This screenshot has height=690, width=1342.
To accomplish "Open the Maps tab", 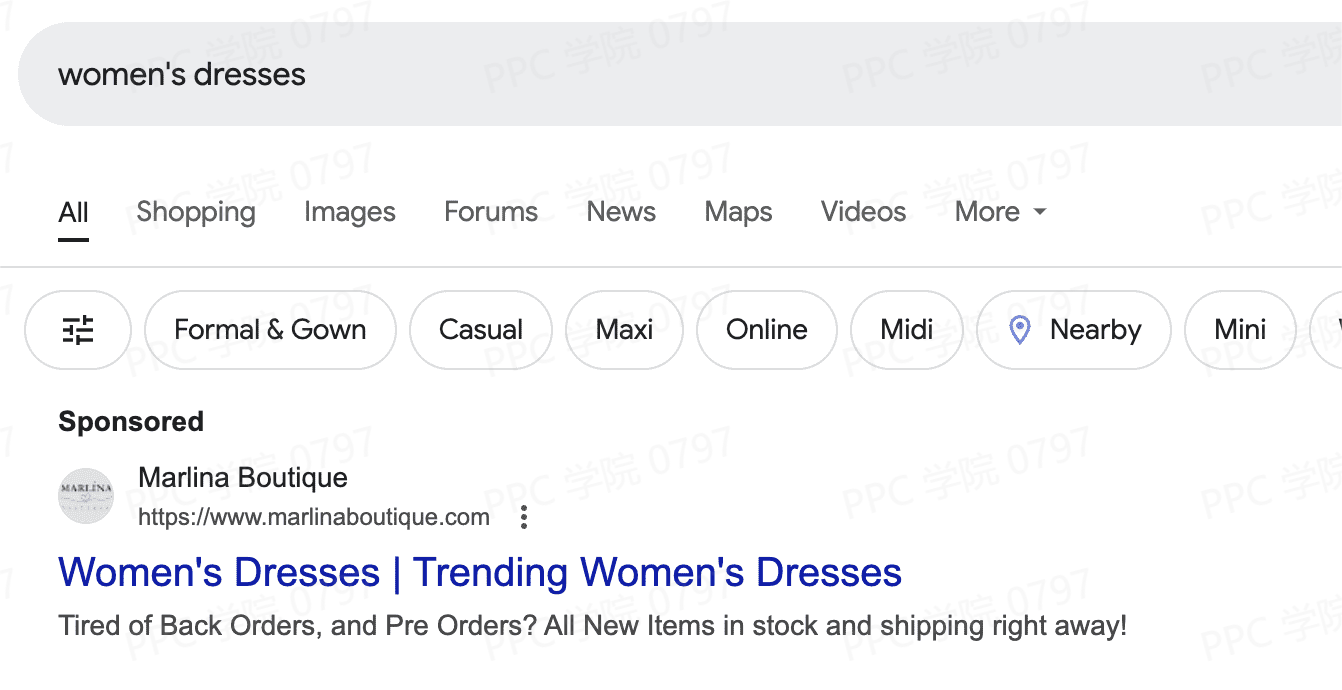I will tap(738, 212).
